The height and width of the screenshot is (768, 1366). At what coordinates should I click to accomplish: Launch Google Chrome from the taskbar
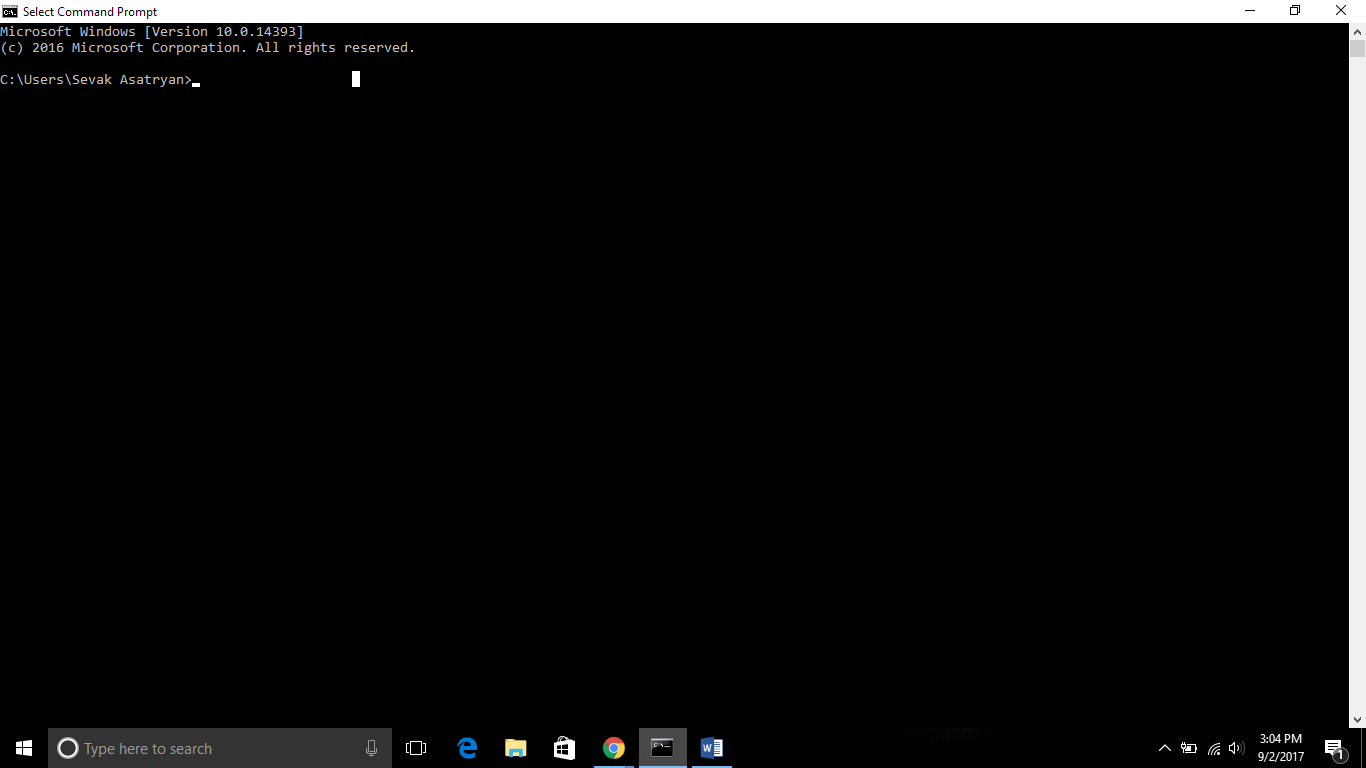pos(614,748)
